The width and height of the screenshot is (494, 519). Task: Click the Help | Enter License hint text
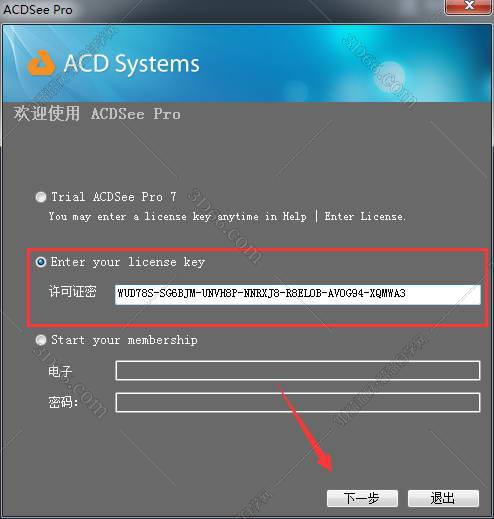[344, 217]
